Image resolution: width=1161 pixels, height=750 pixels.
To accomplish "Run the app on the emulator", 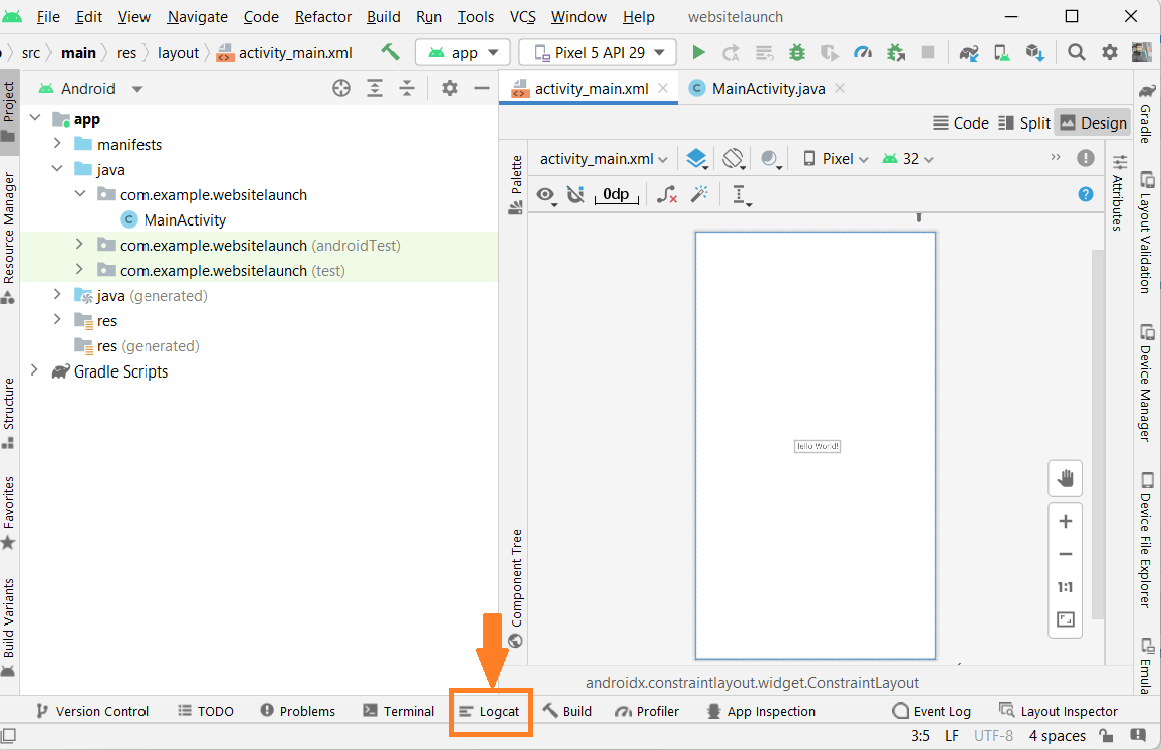I will click(x=698, y=52).
